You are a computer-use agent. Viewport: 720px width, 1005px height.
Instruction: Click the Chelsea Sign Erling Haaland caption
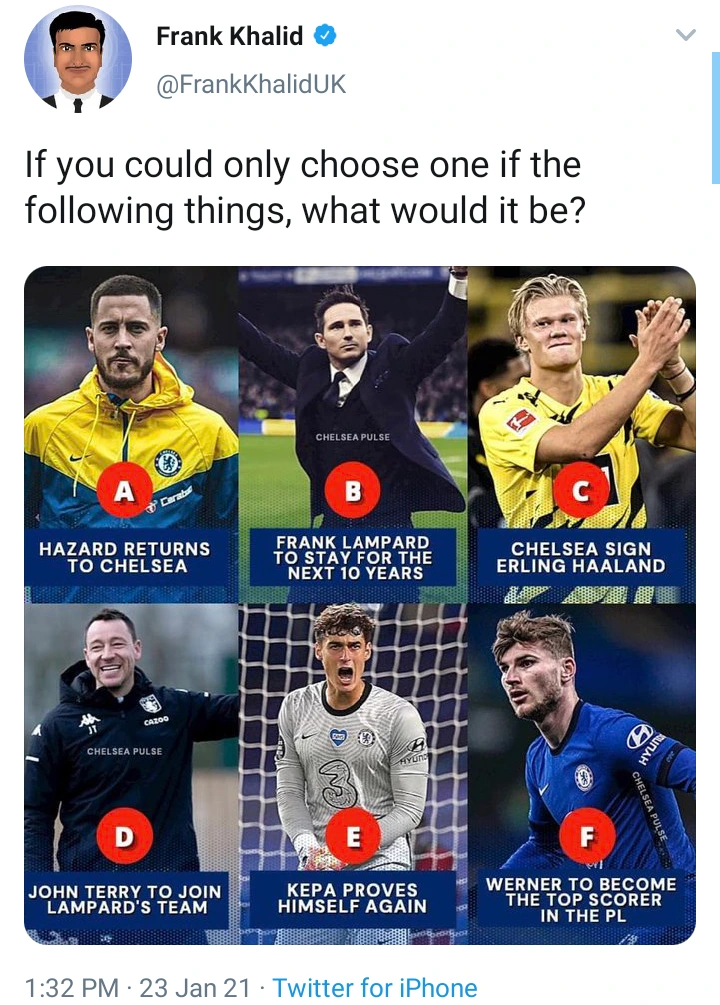pos(581,557)
